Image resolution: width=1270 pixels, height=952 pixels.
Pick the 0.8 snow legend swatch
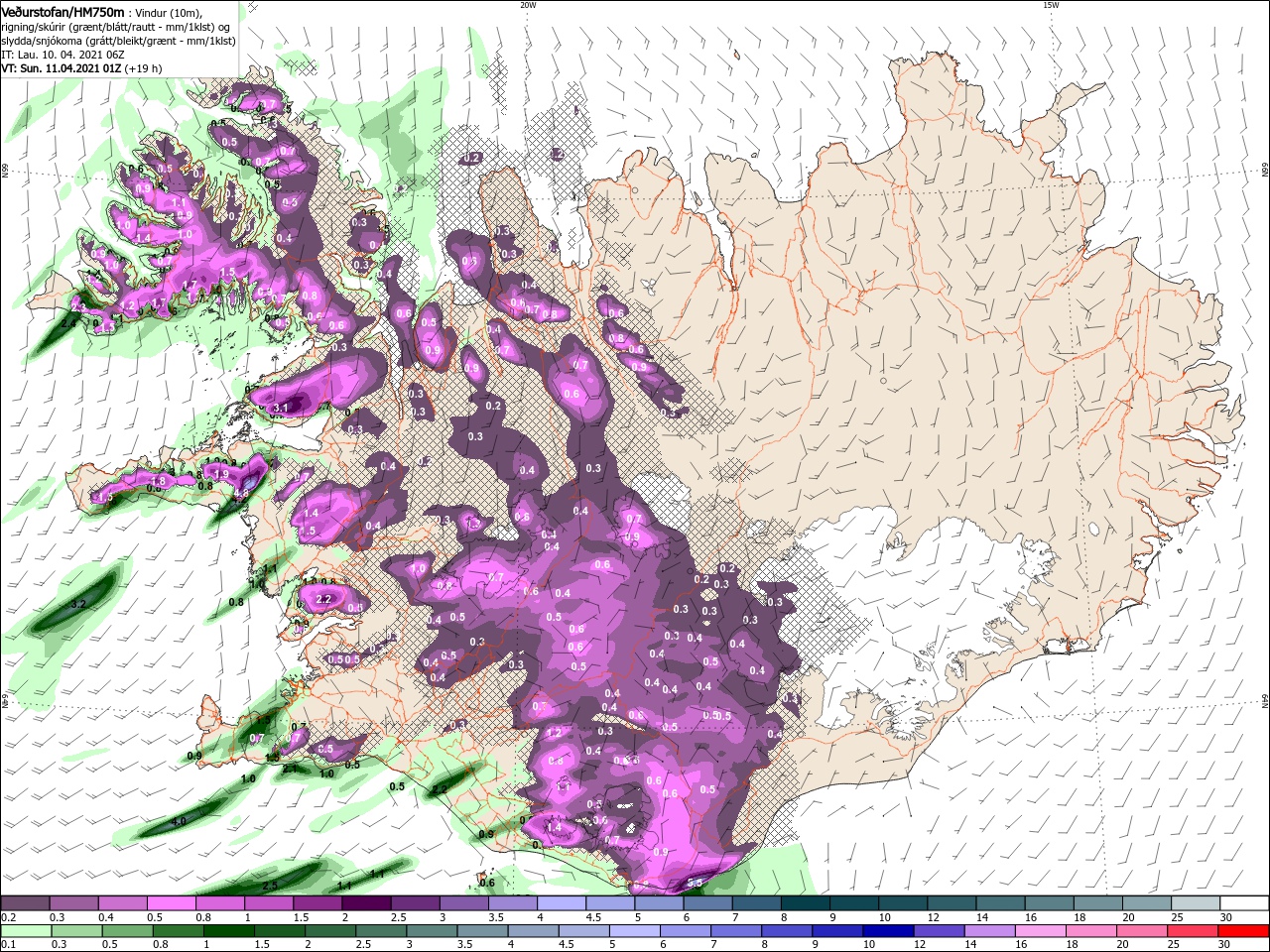click(219, 903)
